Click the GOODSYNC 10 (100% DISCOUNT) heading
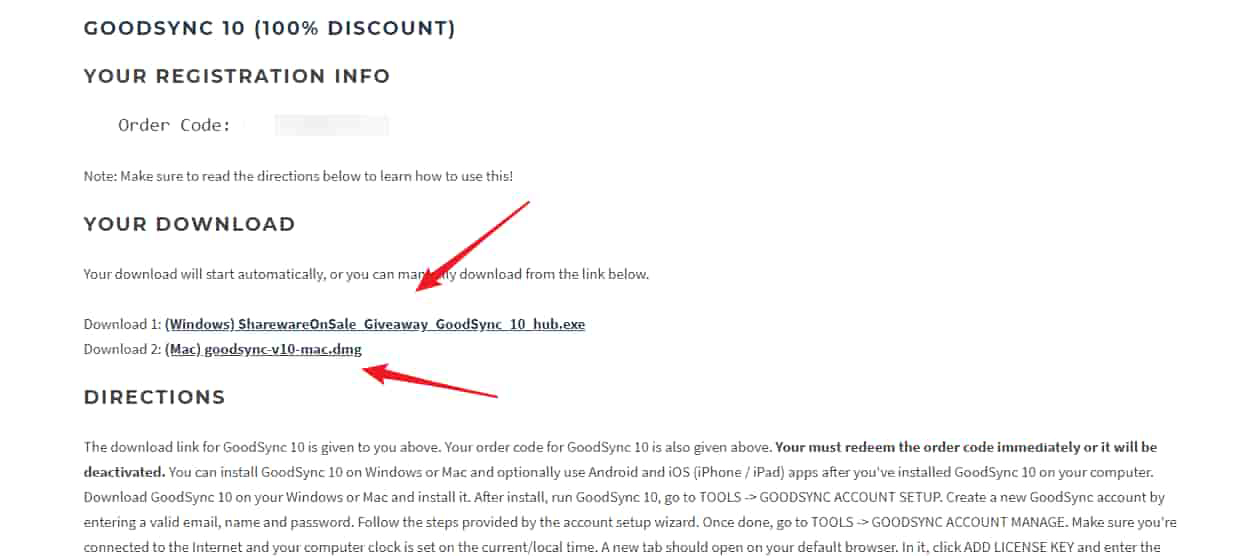 pyautogui.click(x=269, y=28)
